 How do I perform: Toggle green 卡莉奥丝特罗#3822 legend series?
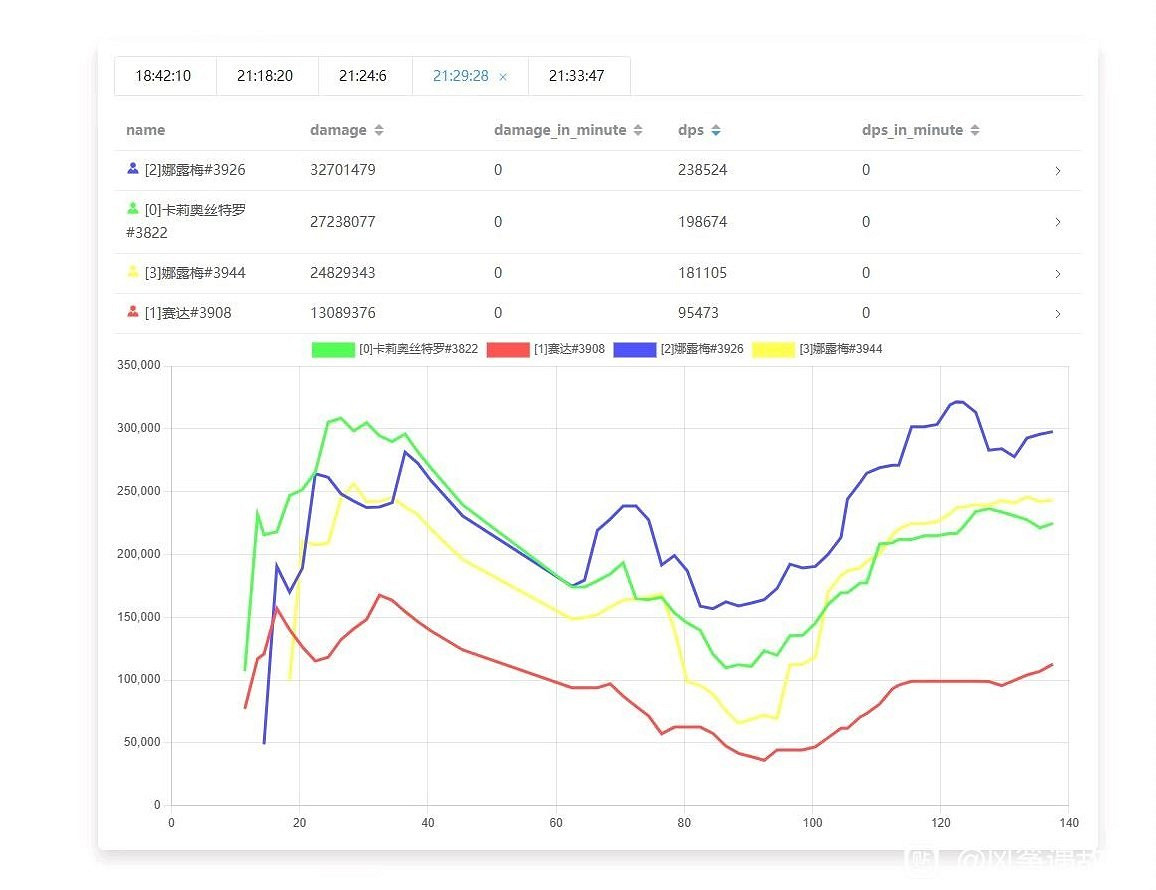(x=334, y=350)
